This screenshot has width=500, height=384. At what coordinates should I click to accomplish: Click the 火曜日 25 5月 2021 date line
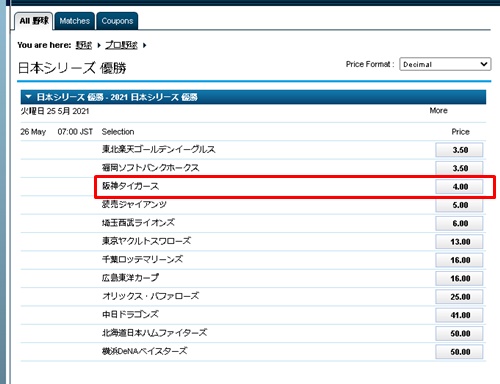tap(55, 111)
